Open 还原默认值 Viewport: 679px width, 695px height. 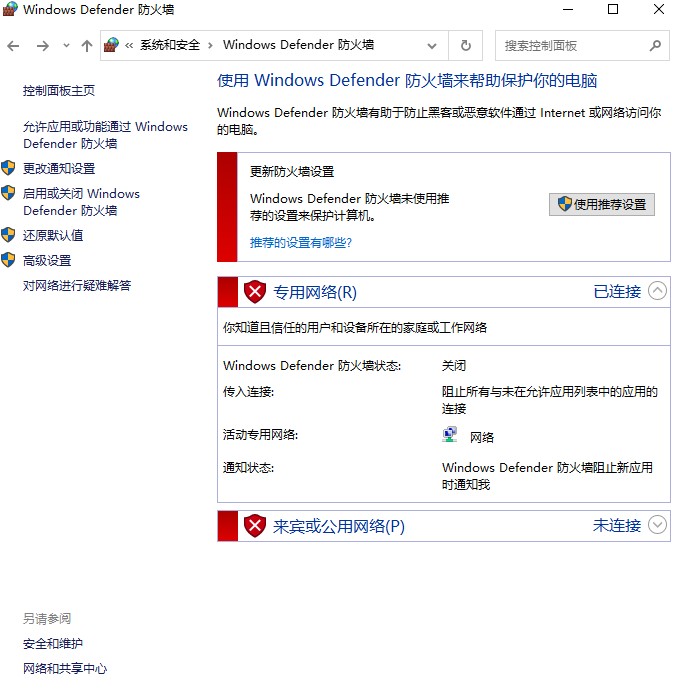click(x=53, y=235)
